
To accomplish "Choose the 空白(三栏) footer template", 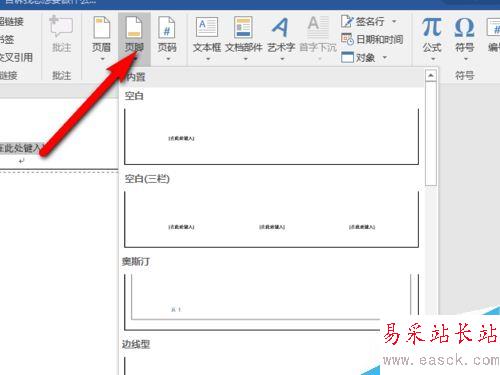I will pos(271,219).
